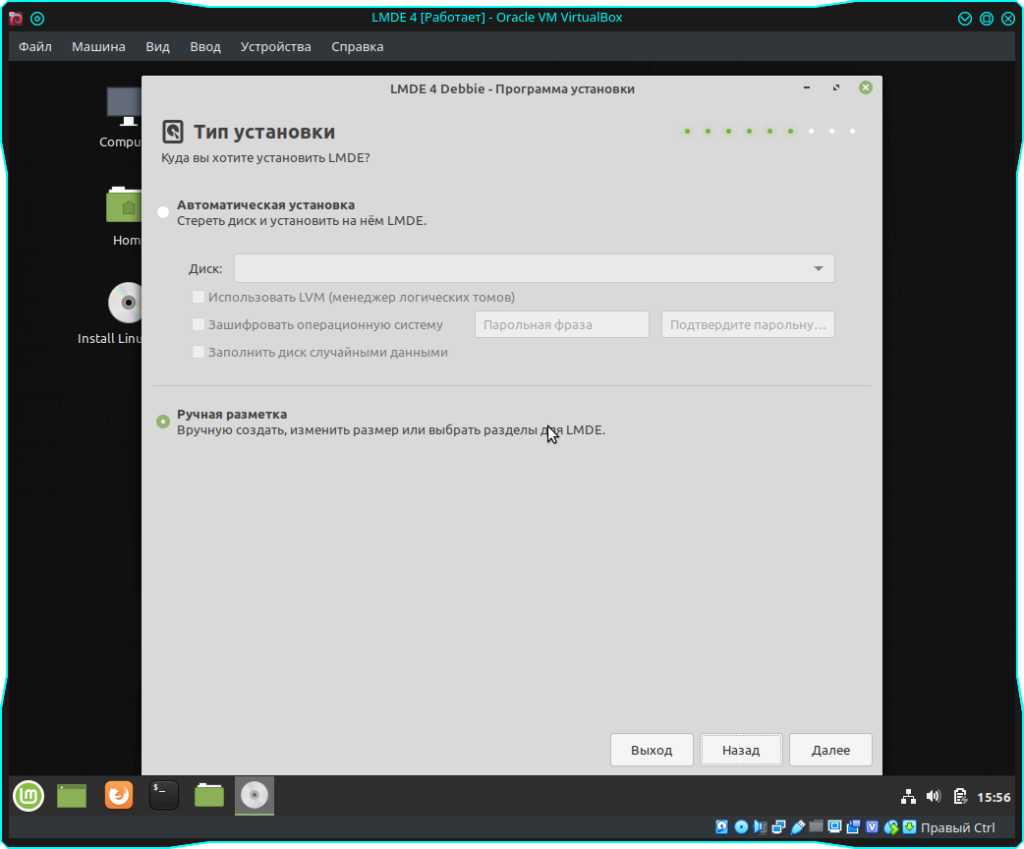This screenshot has height=849, width=1024.
Task: Click the Парольная фраза input field
Action: 562,325
